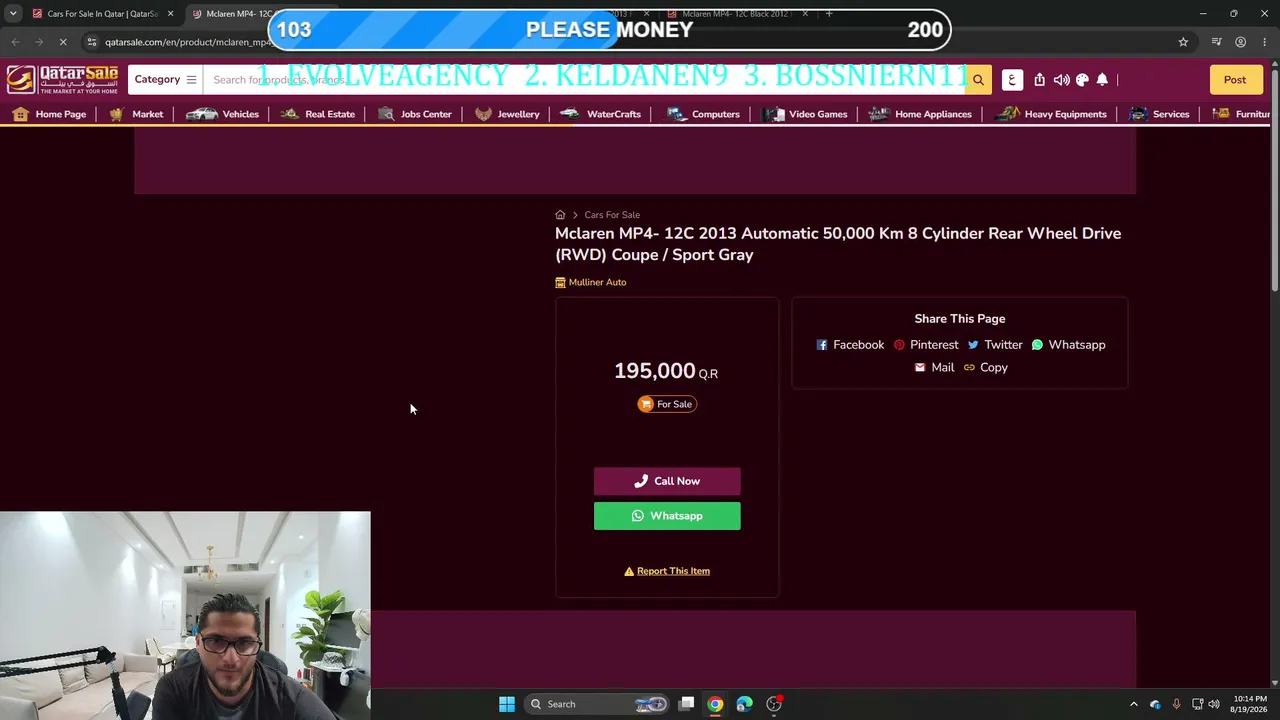Open the Windows Start menu
Viewport: 1280px width, 720px height.
point(507,704)
